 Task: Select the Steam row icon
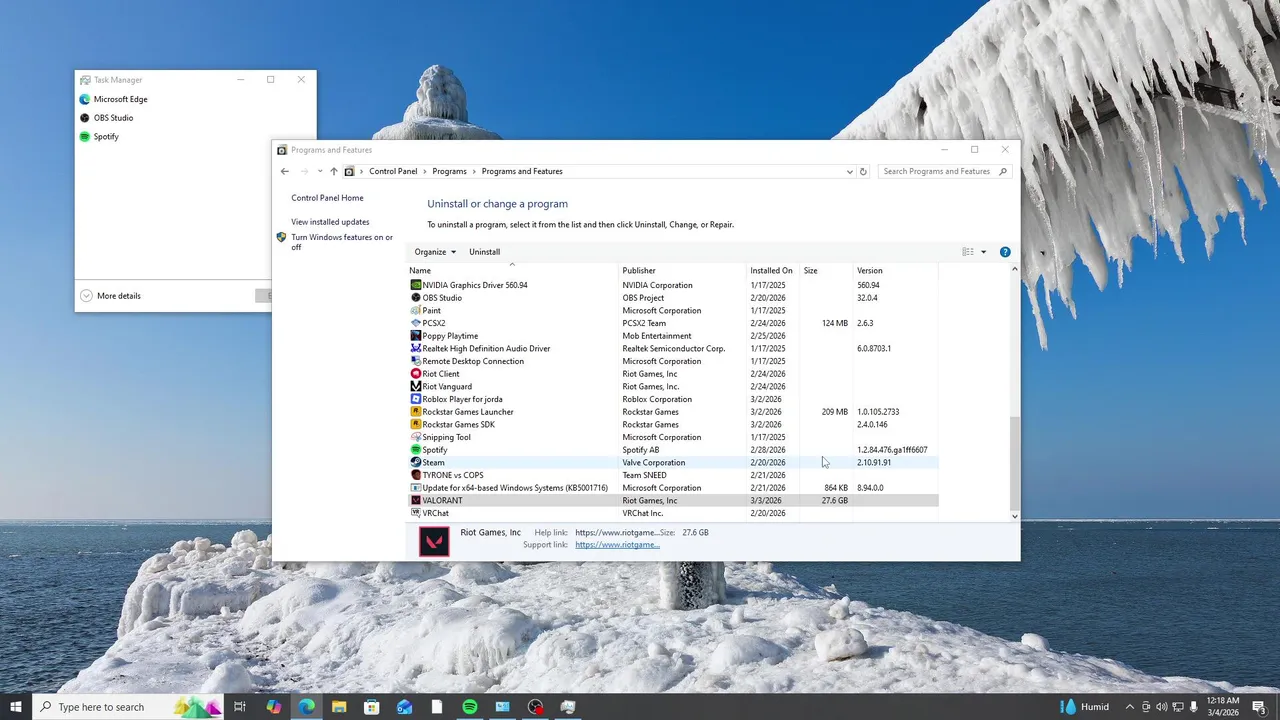point(416,462)
